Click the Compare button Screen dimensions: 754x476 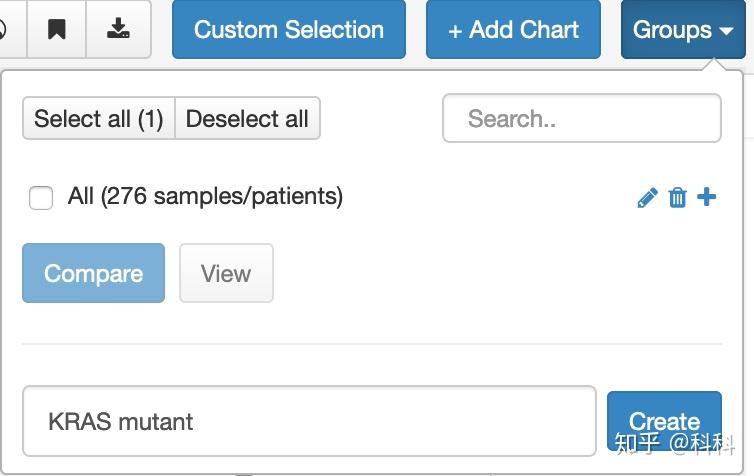pyautogui.click(x=93, y=273)
